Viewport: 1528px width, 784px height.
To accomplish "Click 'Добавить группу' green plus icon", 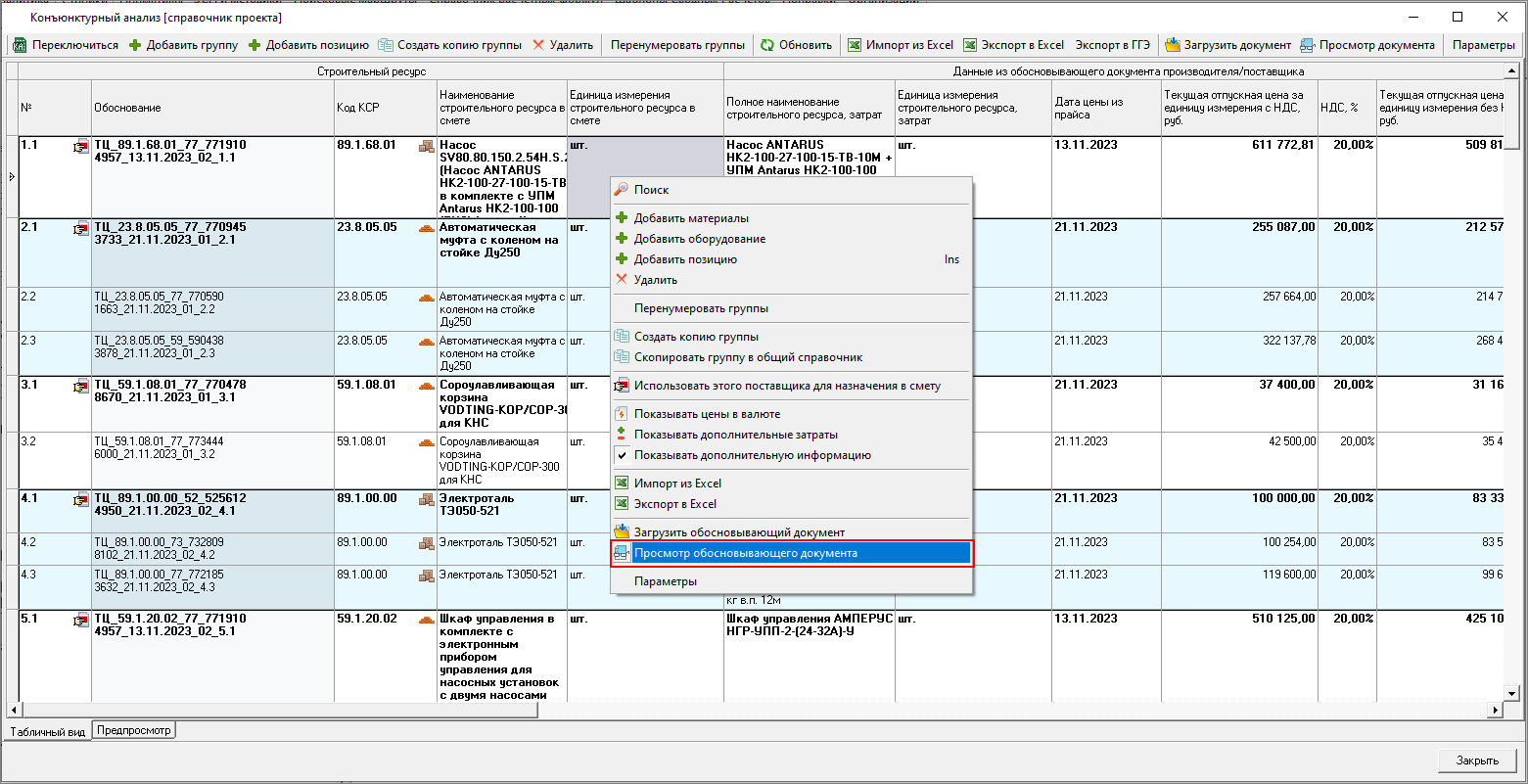I will (135, 45).
